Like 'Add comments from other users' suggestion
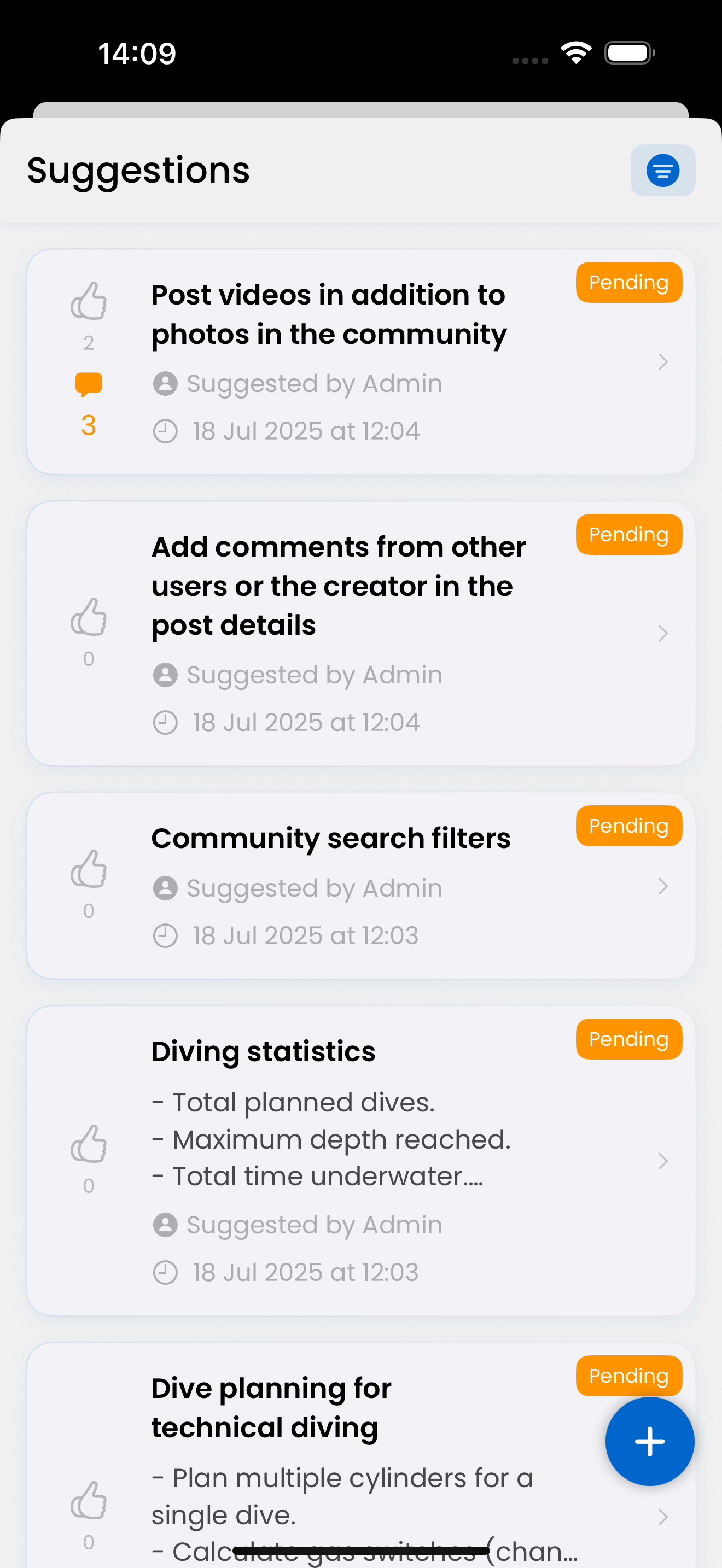722x1568 pixels. pyautogui.click(x=89, y=617)
